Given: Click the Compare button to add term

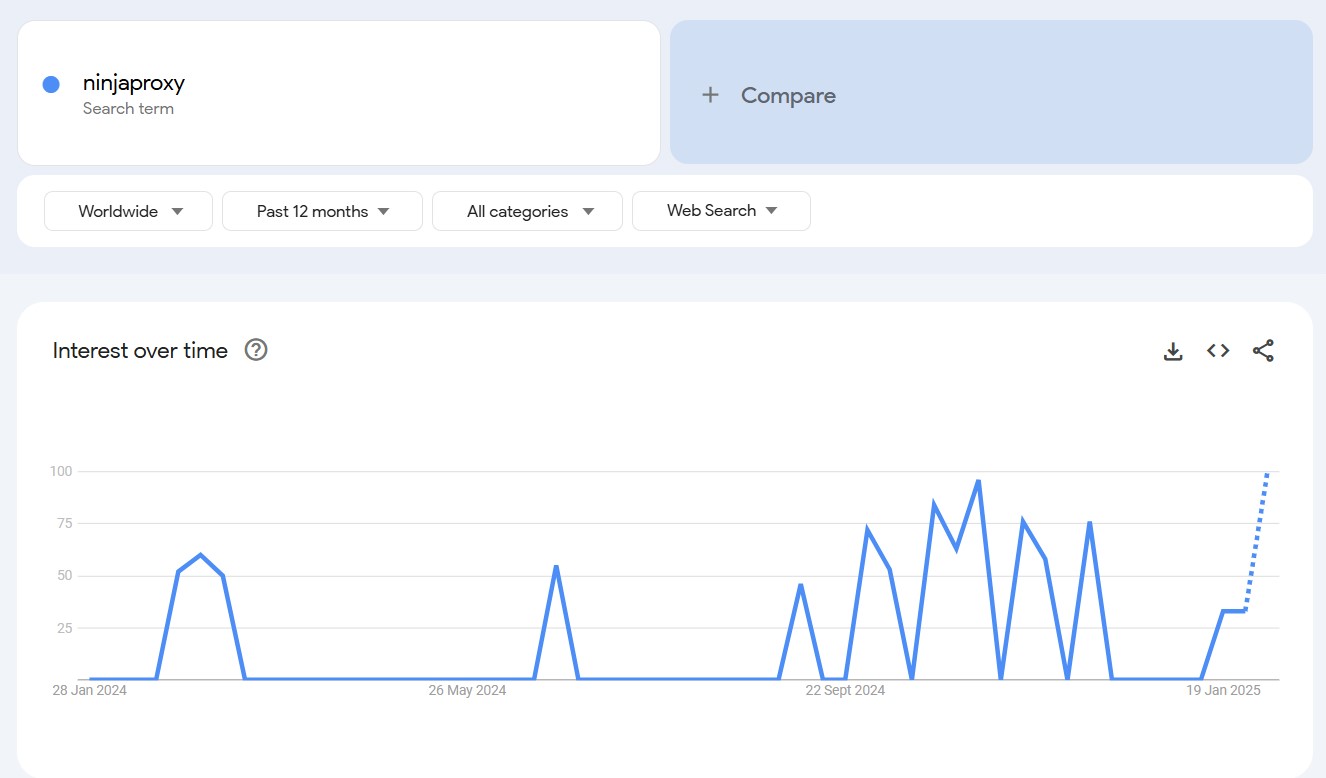Looking at the screenshot, I should tap(991, 92).
